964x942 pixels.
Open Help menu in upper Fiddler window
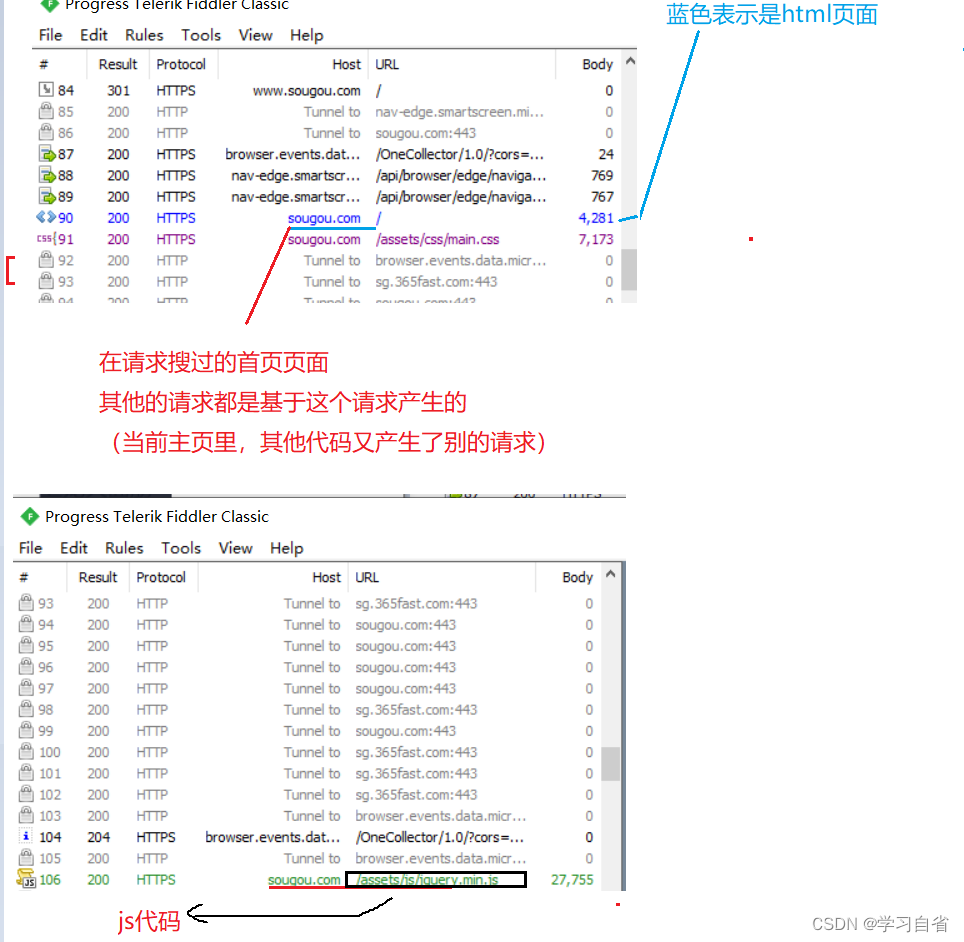coord(306,35)
